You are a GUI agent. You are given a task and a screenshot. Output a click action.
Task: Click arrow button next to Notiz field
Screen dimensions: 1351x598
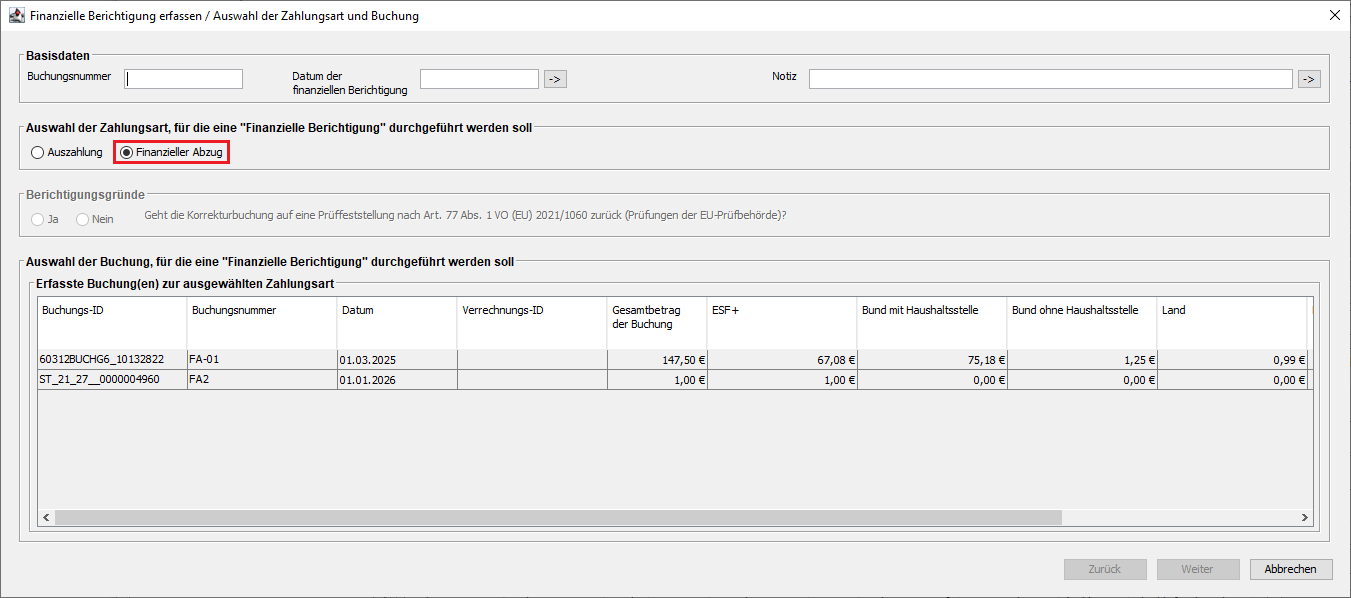[1308, 79]
